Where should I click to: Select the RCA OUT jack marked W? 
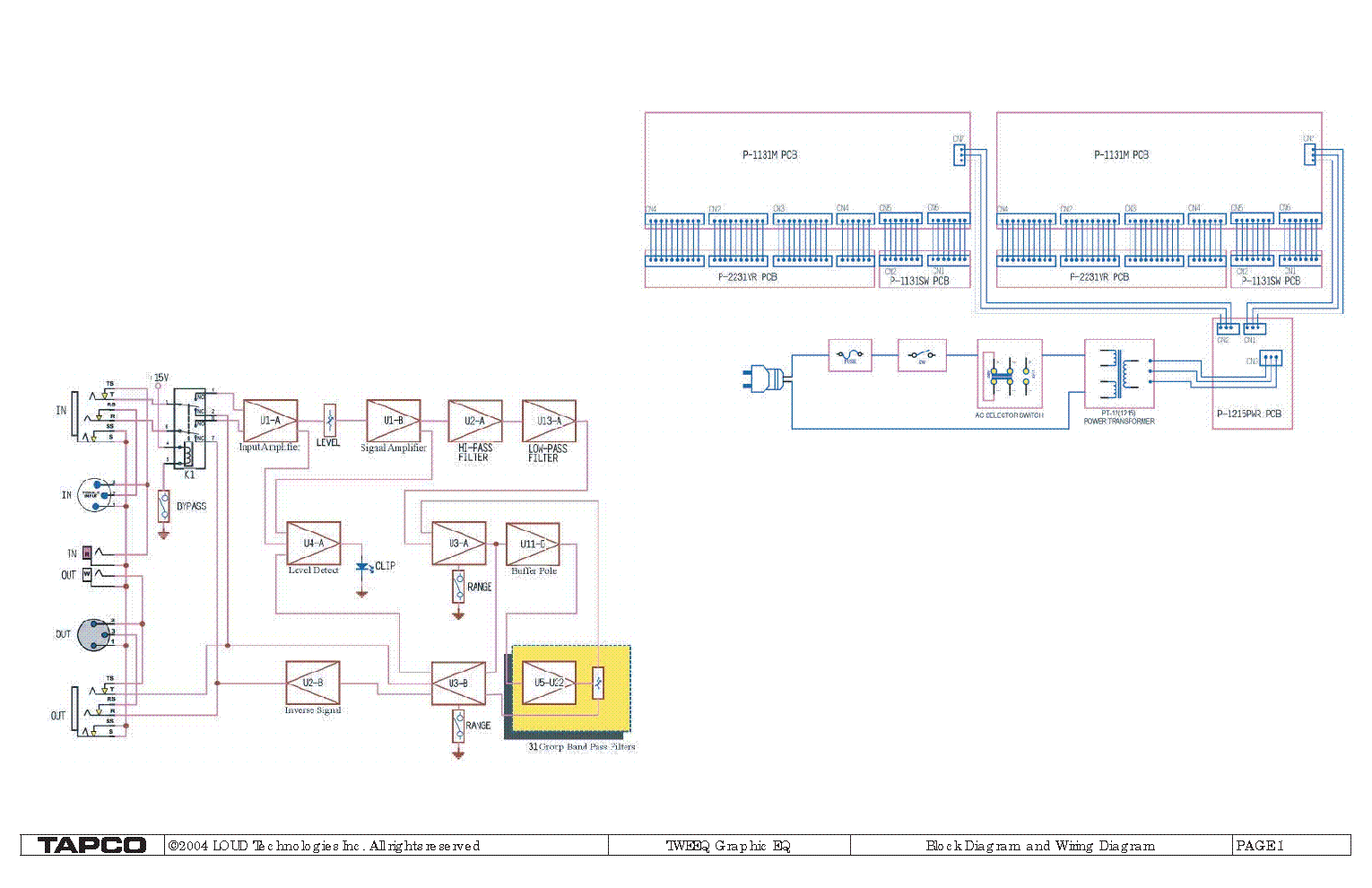(87, 574)
